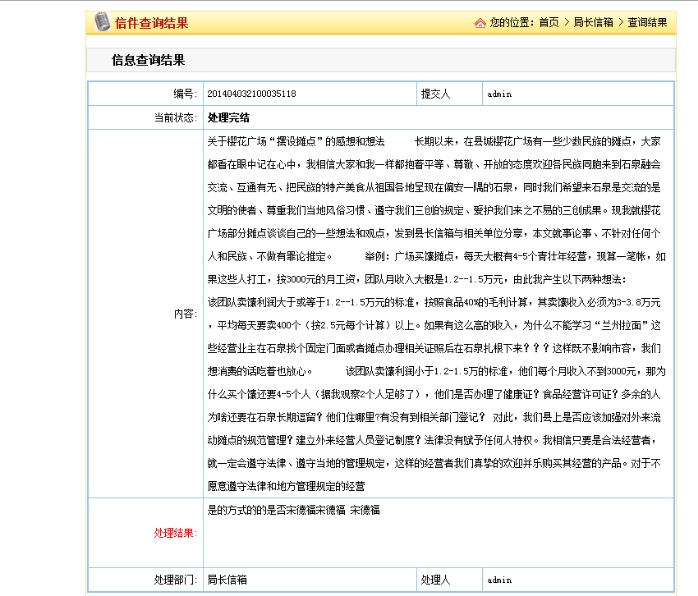Viewport: 698px width, 596px height.
Task: Select the letter number 201404032100035118
Action: point(251,94)
